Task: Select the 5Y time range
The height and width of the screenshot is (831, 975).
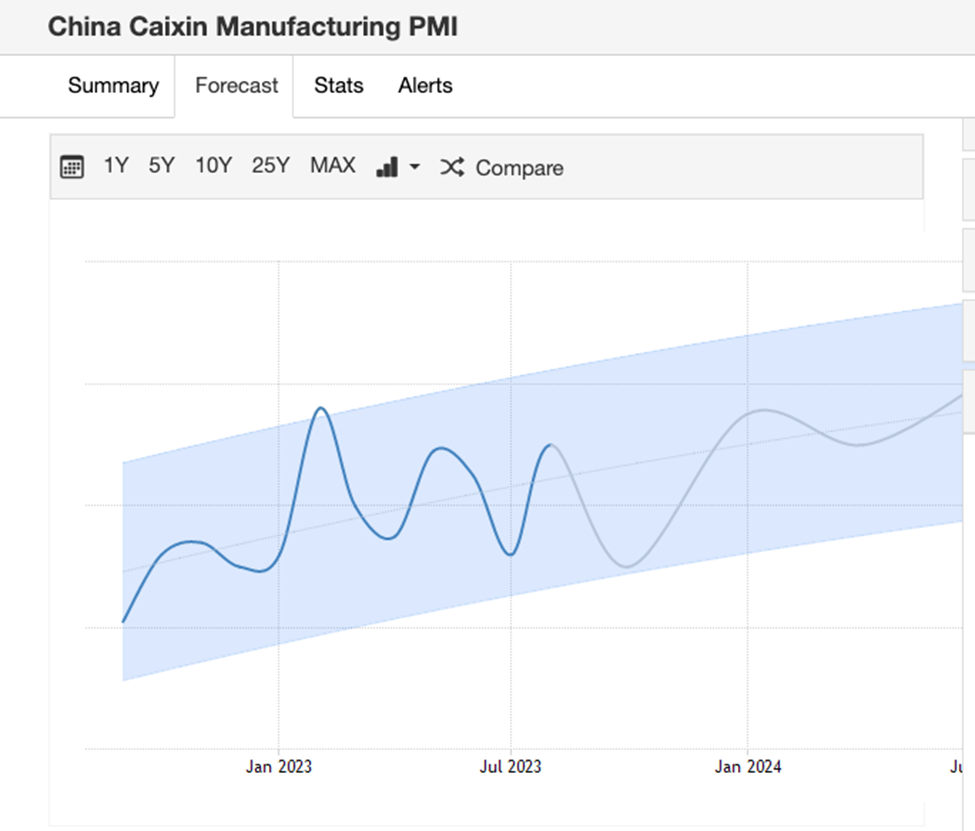Action: [161, 166]
